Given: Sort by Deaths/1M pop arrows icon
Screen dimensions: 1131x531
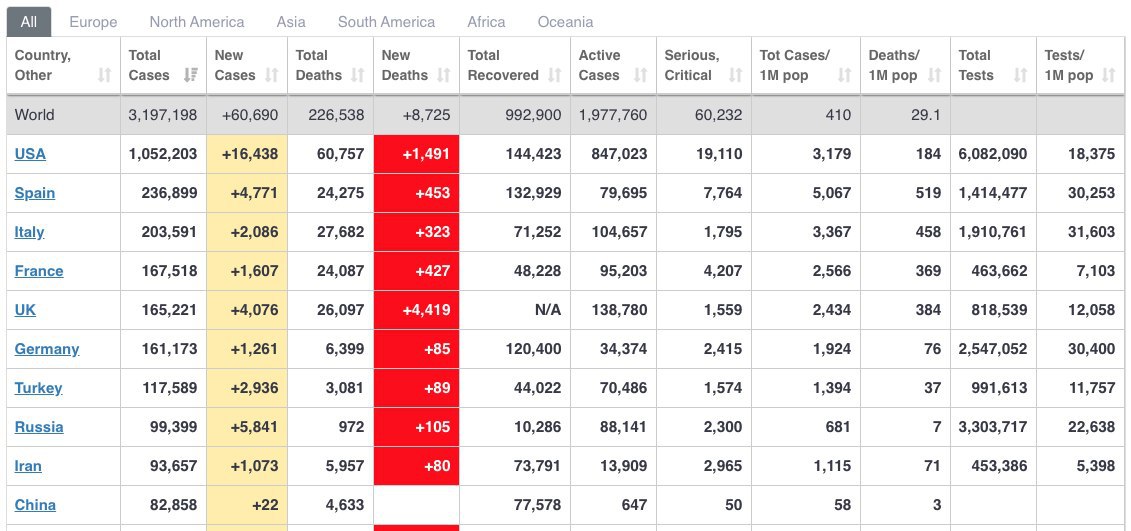Looking at the screenshot, I should coord(934,75).
